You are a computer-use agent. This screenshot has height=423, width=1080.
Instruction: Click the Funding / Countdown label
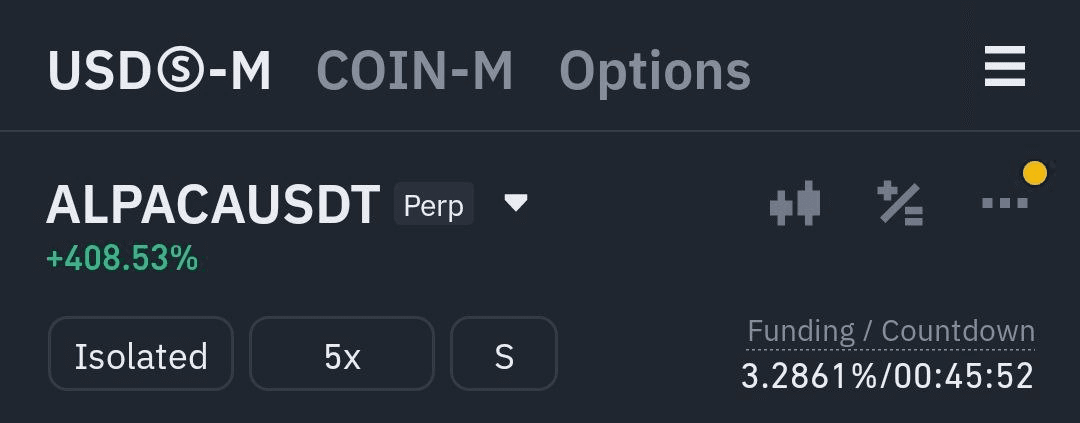pos(891,331)
